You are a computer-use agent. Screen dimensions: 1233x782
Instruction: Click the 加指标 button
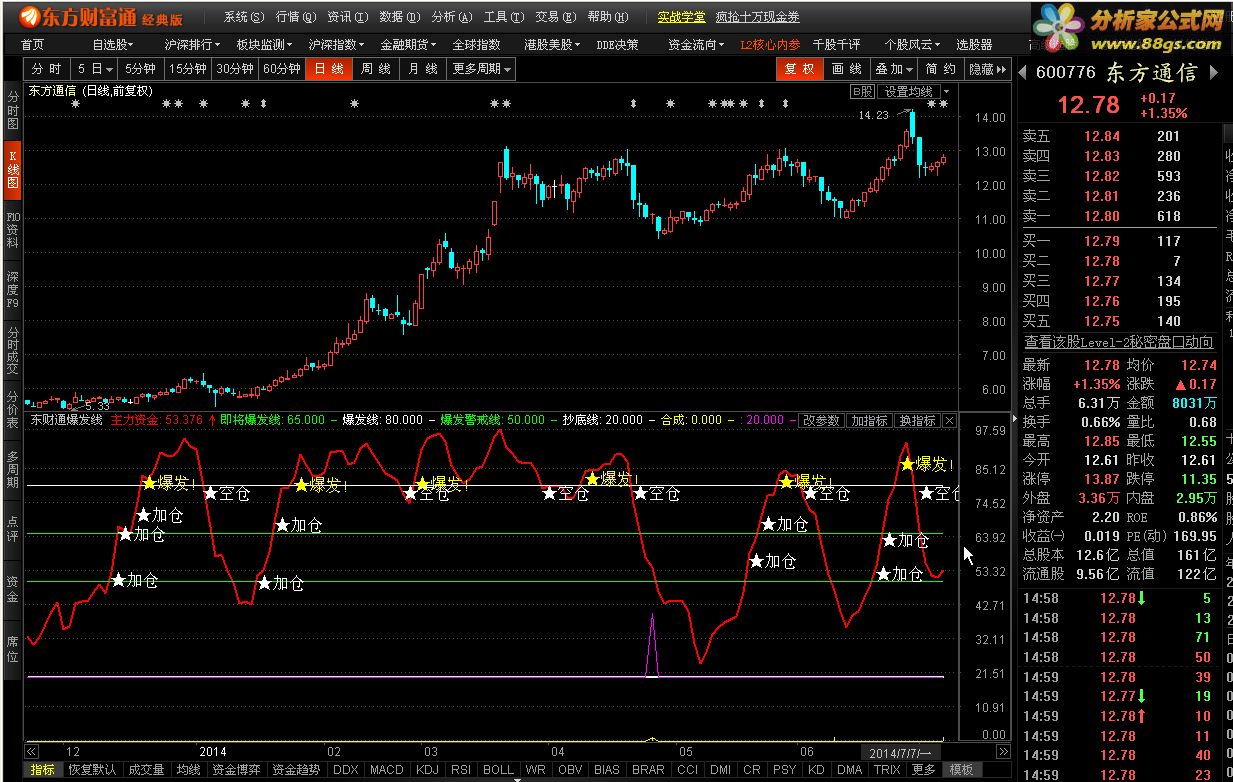[x=869, y=421]
